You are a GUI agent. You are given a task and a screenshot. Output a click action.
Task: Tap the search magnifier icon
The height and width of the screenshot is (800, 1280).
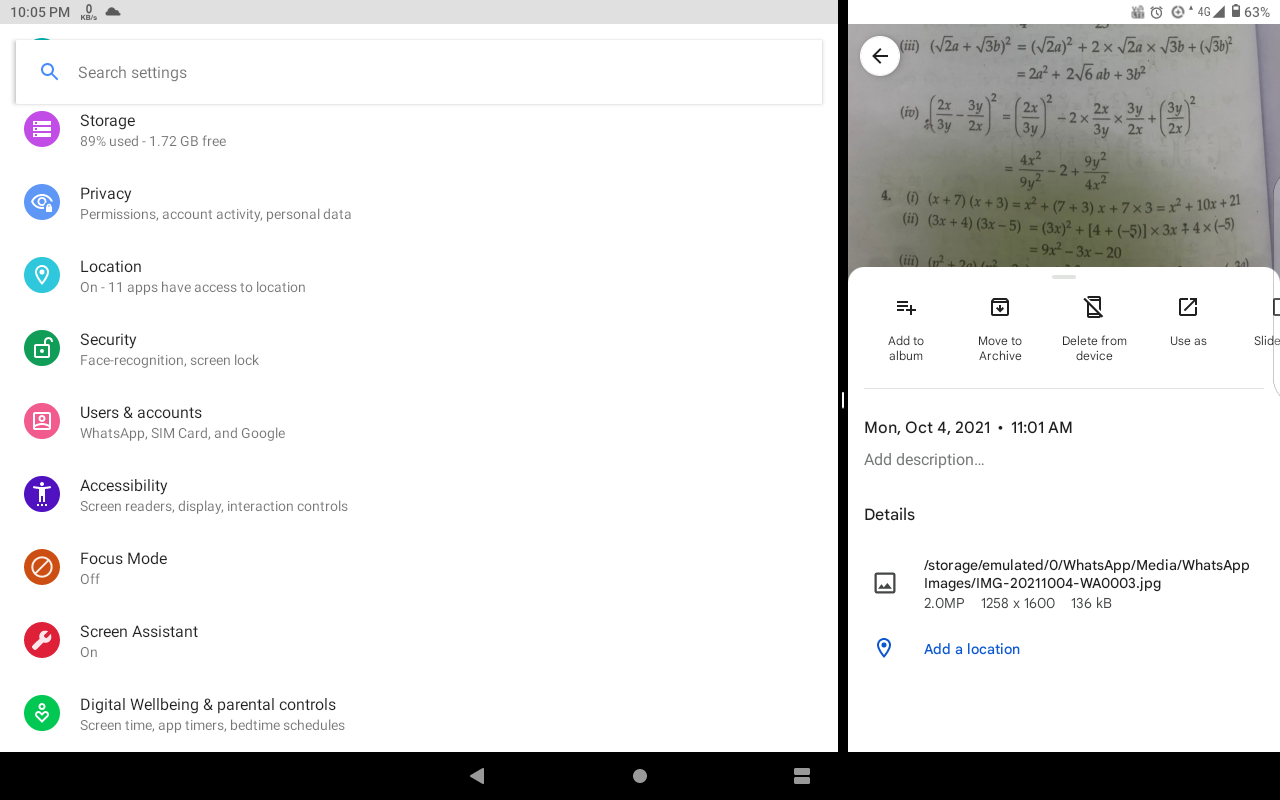49,72
